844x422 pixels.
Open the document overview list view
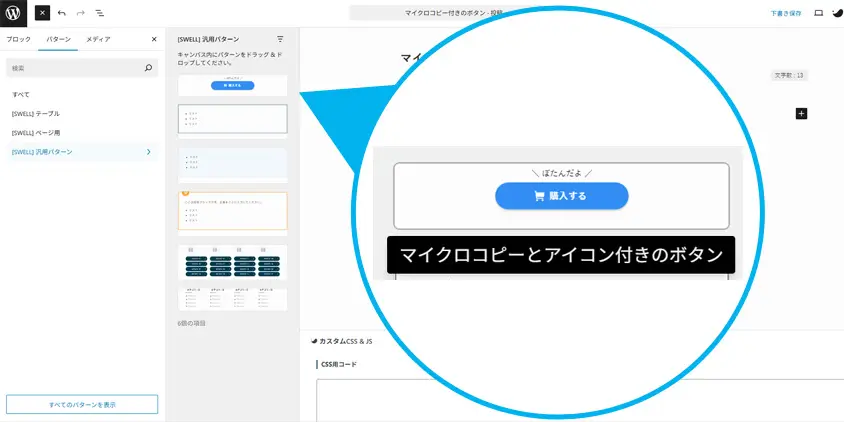[100, 13]
